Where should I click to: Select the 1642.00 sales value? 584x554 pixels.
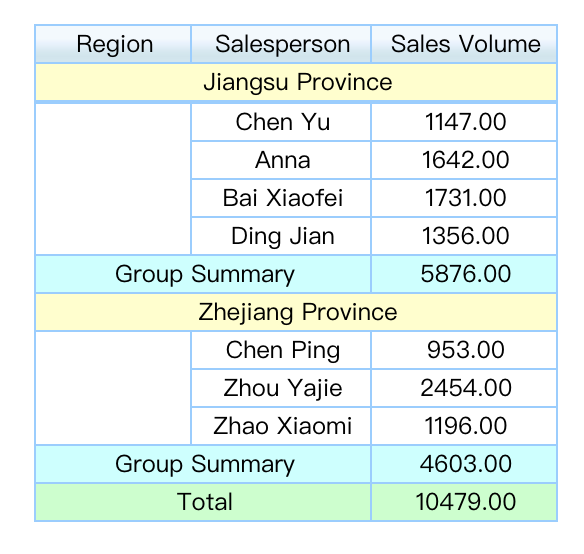pos(464,160)
